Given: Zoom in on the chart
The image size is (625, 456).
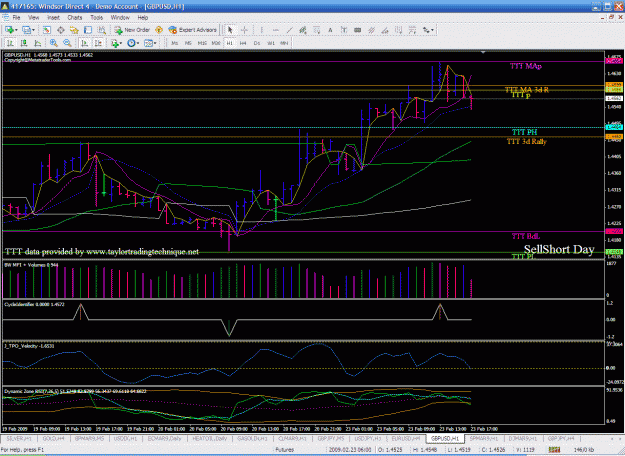Looking at the screenshot, I should 53,43.
